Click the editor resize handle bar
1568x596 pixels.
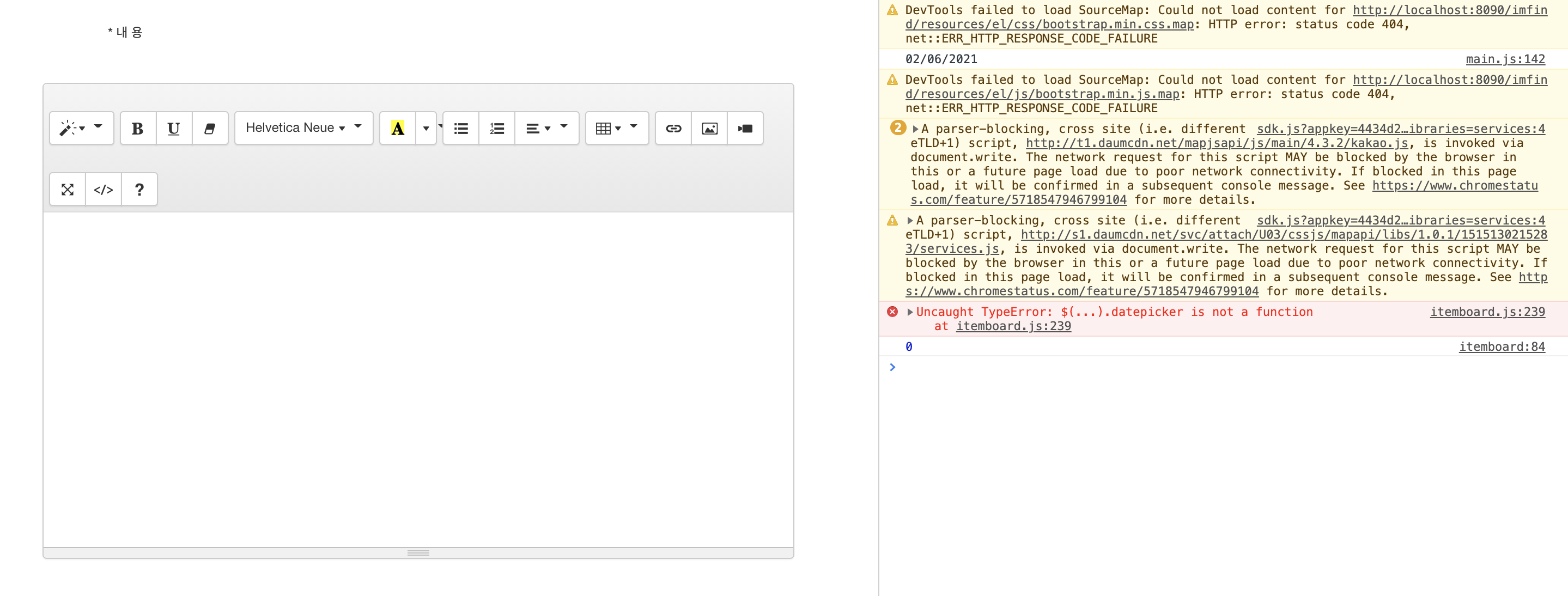[418, 553]
